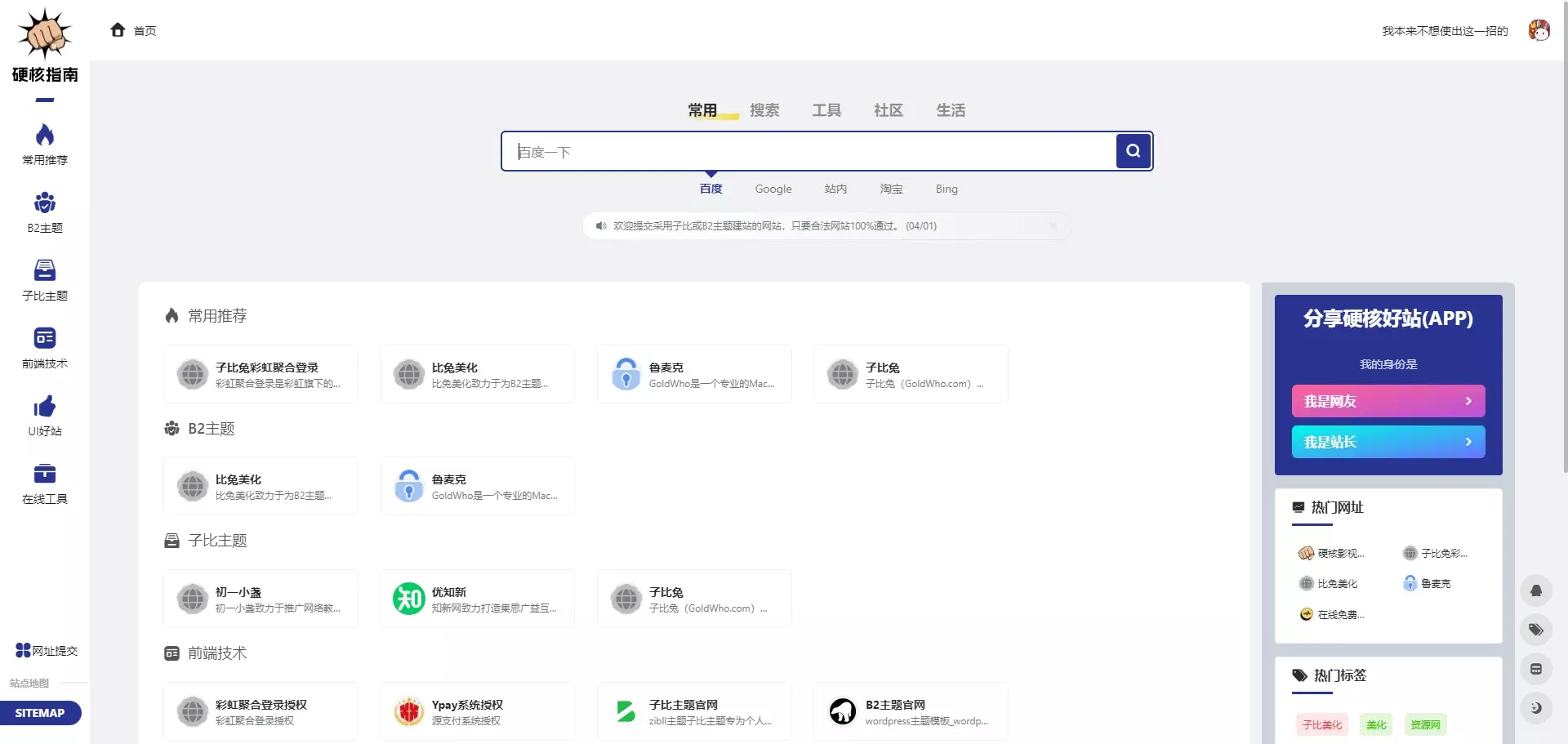This screenshot has width=1568, height=744.
Task: Click the bell icon floating button
Action: click(1536, 590)
